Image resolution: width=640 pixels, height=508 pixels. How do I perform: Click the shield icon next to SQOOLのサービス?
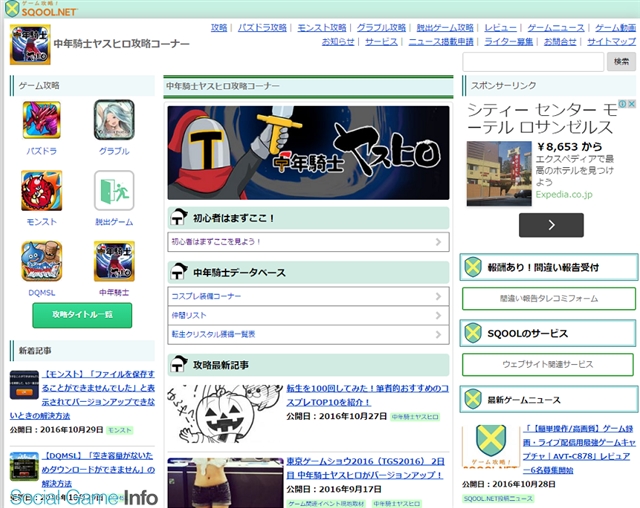coord(473,333)
